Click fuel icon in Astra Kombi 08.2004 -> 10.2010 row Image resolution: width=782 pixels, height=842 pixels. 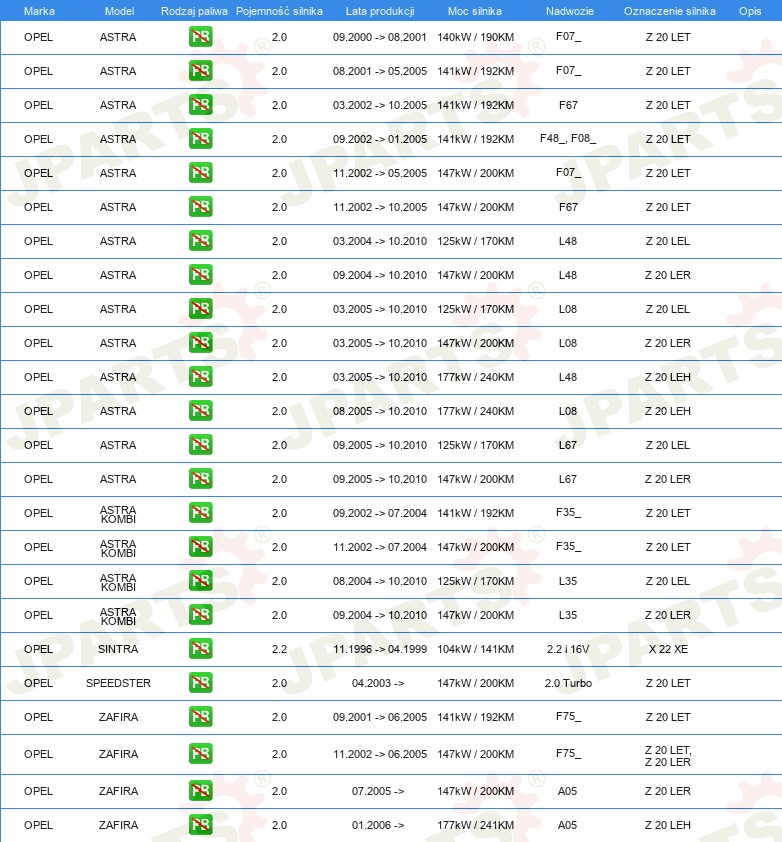(x=200, y=581)
